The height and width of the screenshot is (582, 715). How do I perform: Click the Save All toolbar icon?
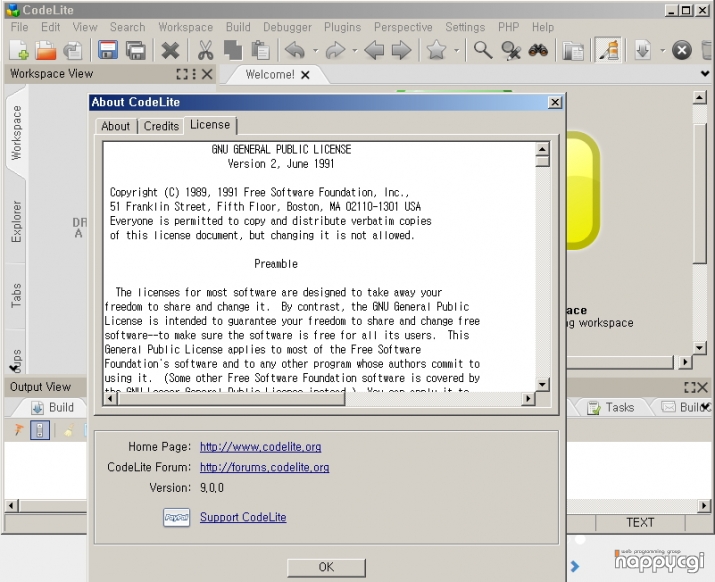click(135, 50)
